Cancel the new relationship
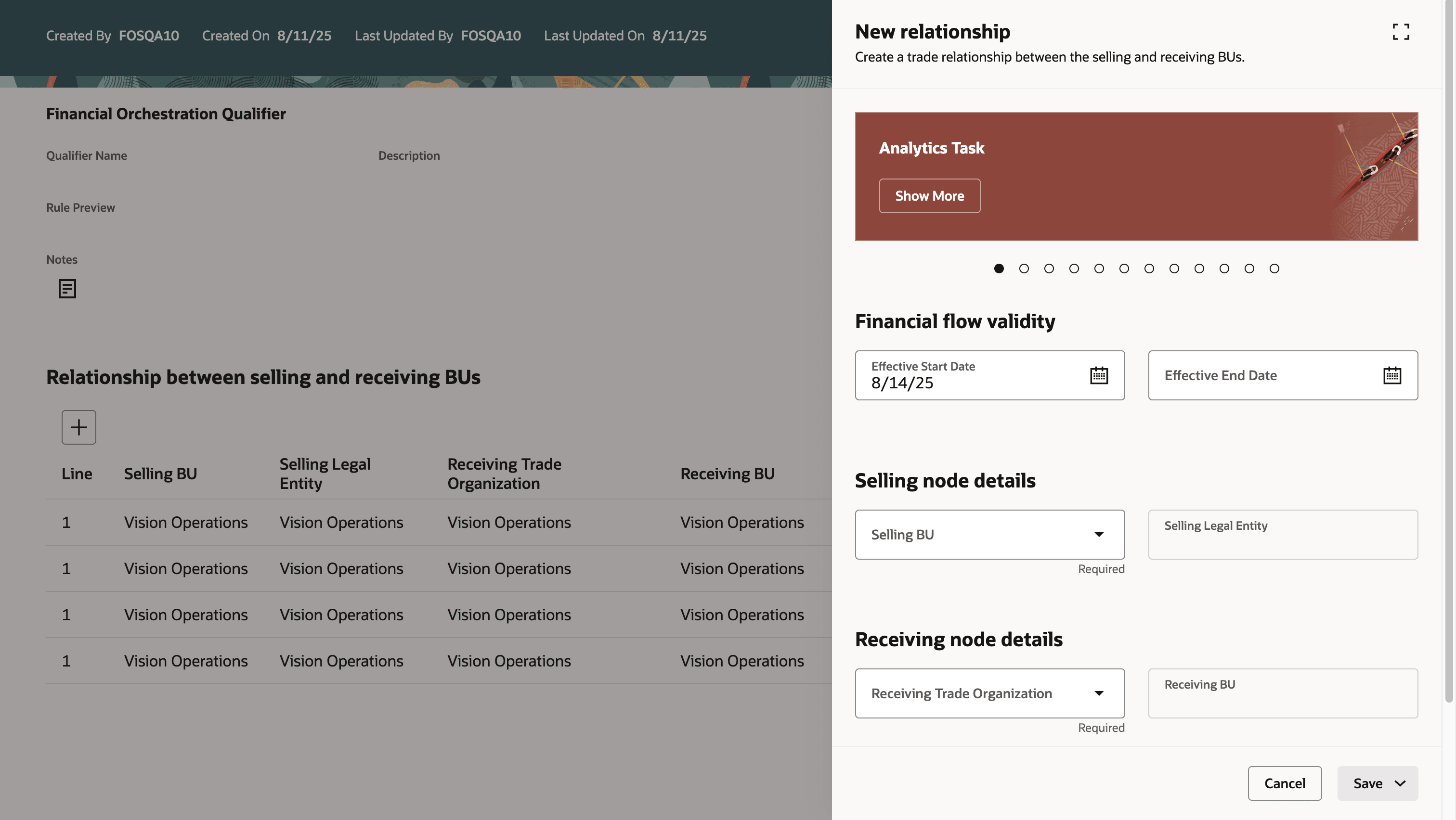Screen dimensions: 1456x820 point(1284,783)
